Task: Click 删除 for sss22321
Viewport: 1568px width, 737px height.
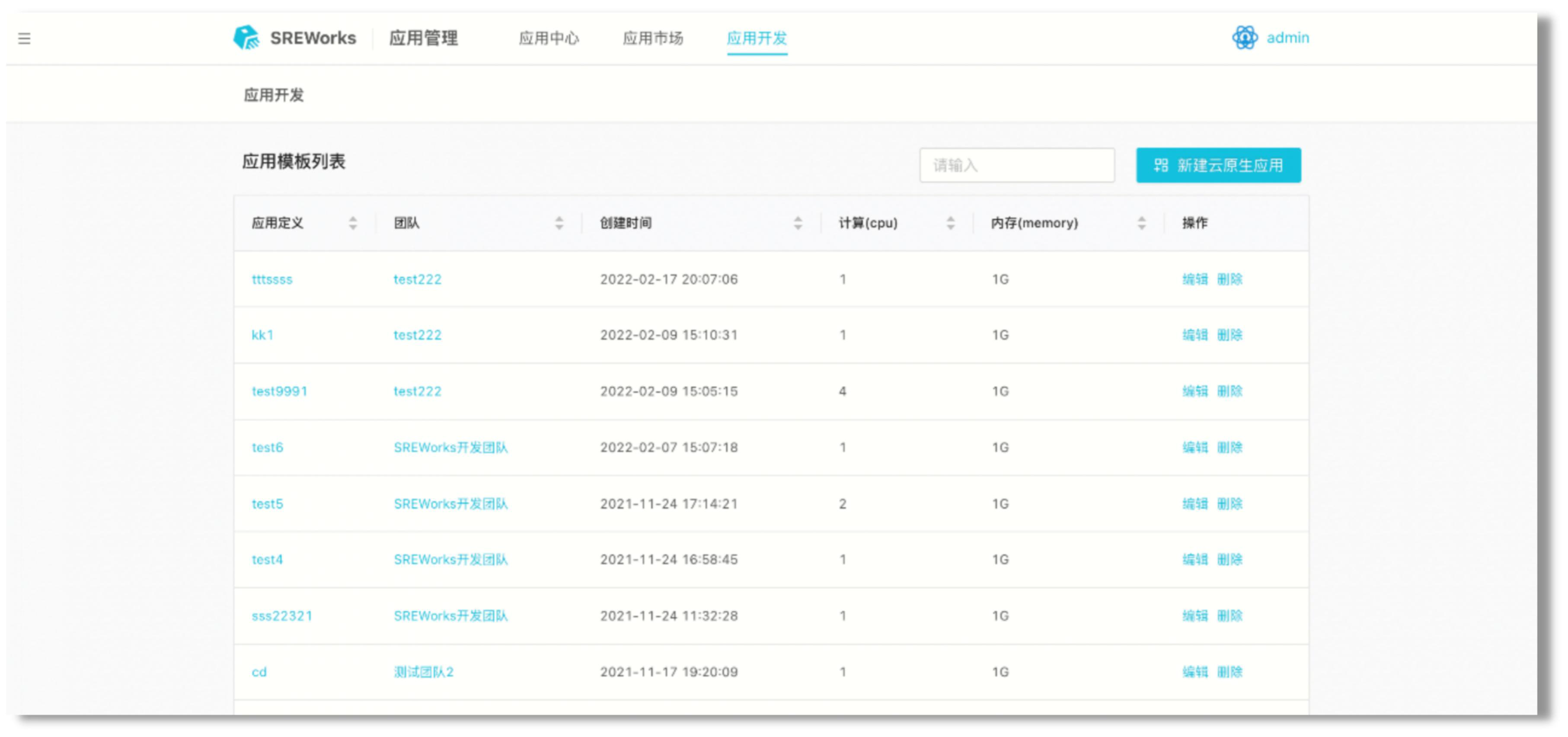Action: coord(1229,616)
